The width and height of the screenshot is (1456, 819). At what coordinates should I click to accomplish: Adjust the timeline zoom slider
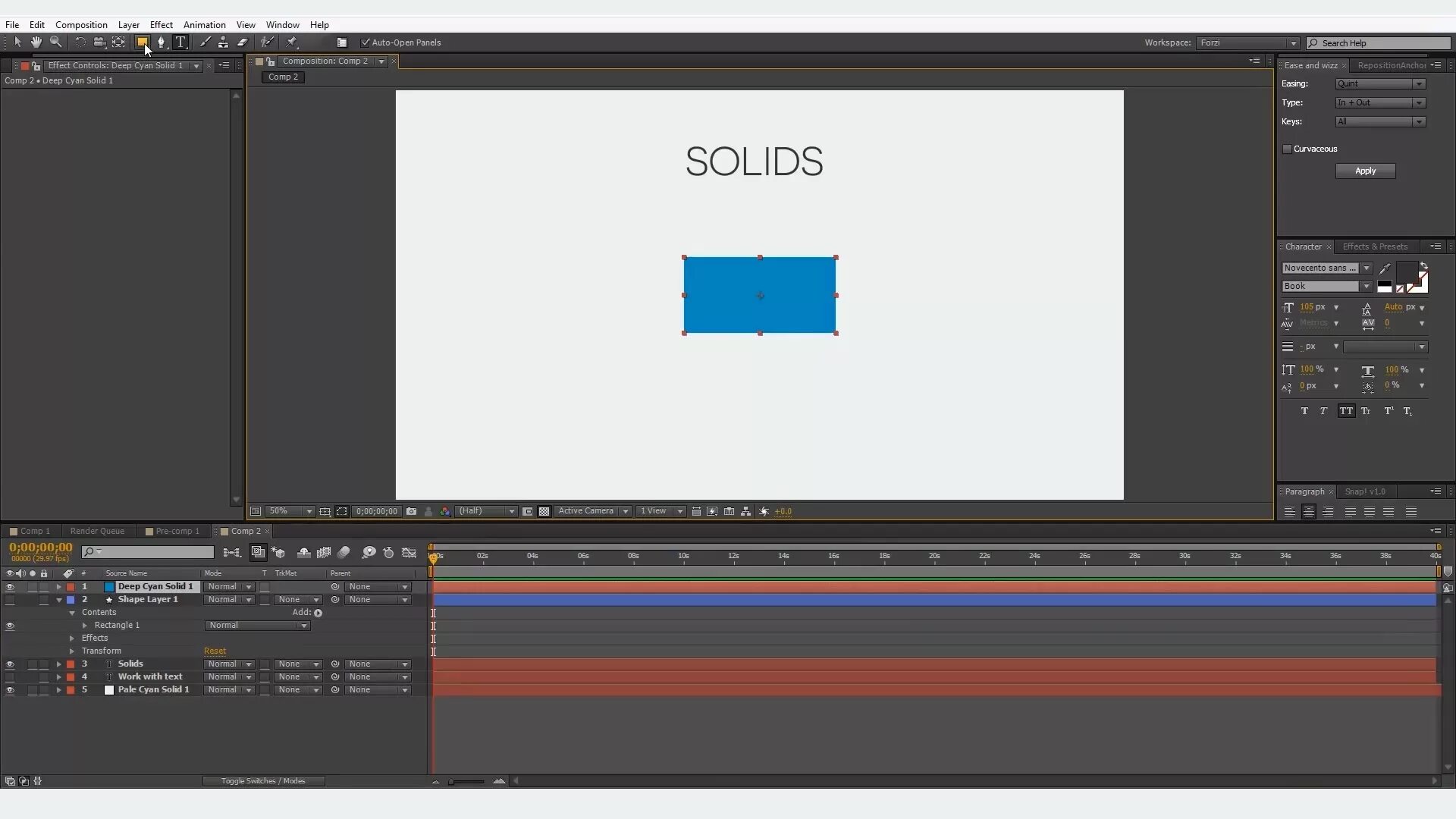[x=466, y=782]
